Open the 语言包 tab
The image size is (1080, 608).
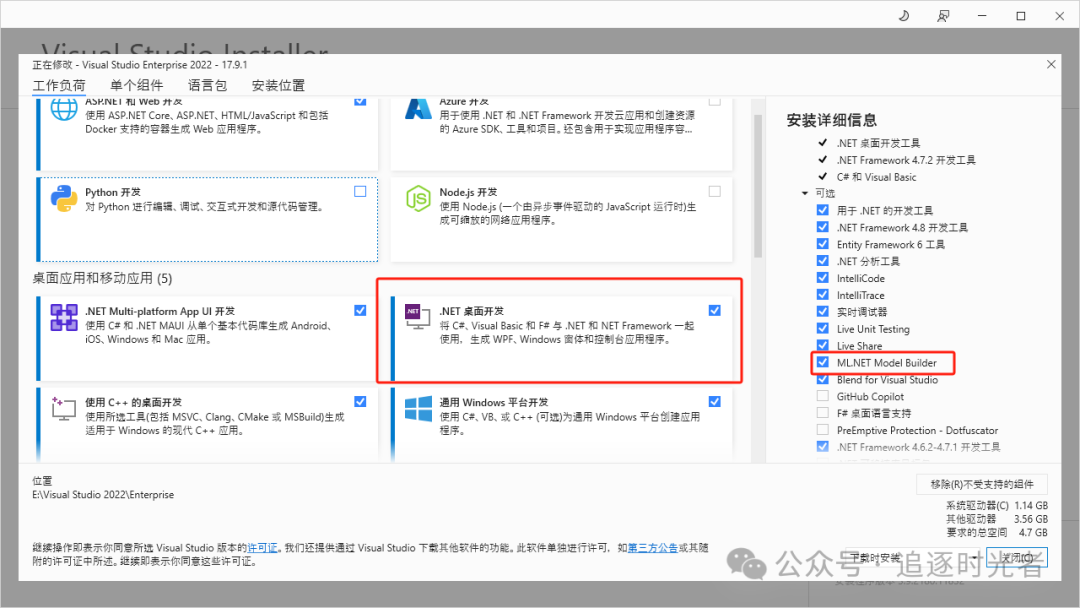coord(206,85)
